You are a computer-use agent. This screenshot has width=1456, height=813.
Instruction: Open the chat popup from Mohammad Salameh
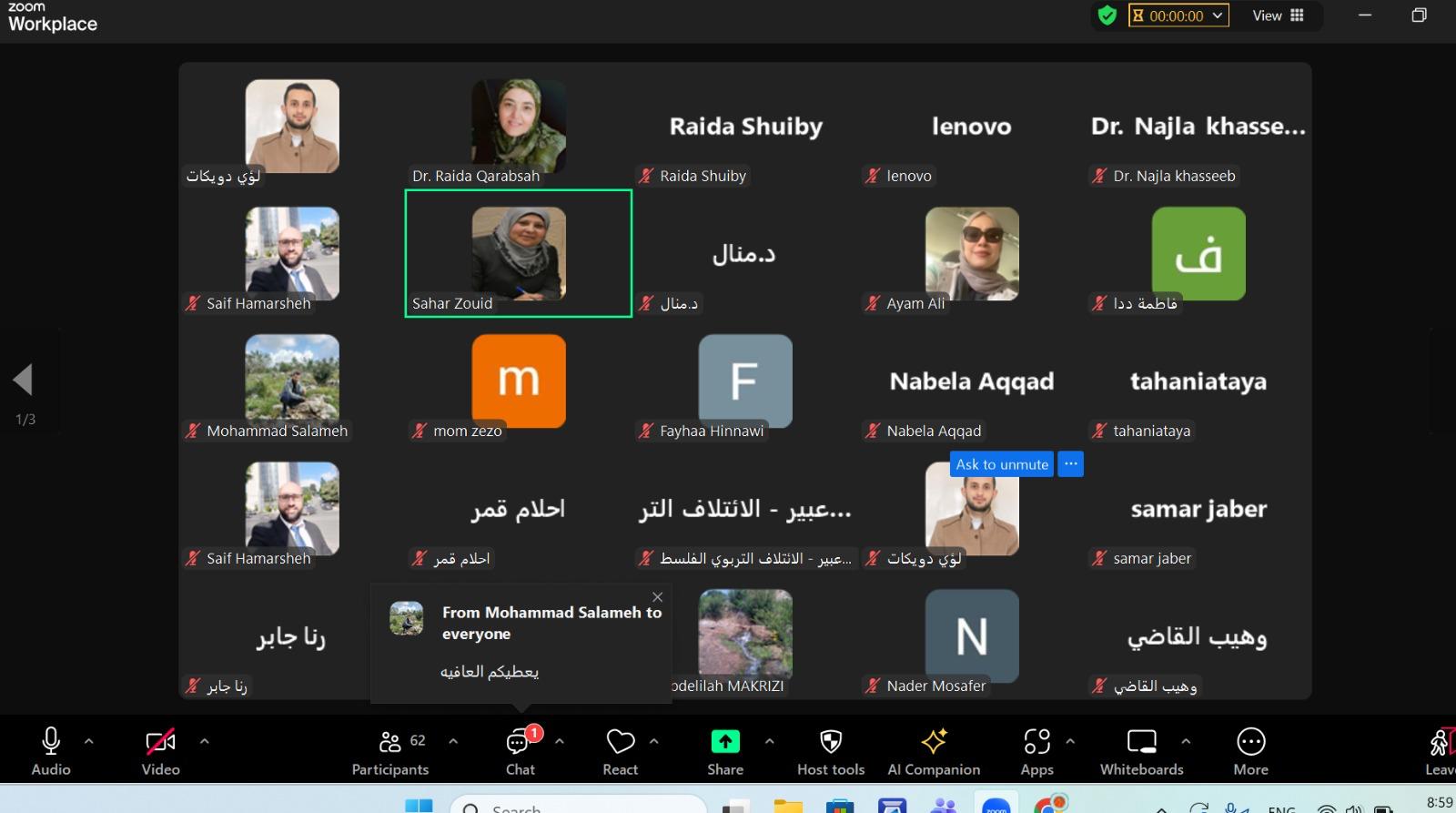521,644
